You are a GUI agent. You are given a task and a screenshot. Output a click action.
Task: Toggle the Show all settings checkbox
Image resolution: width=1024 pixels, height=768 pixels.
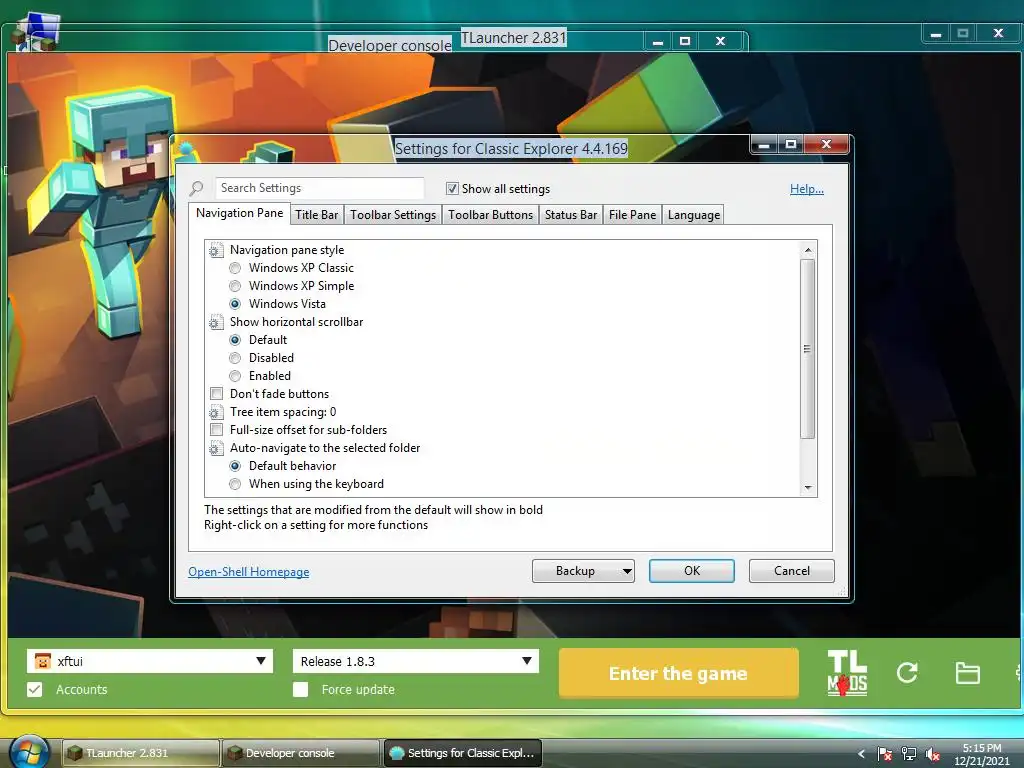tap(452, 189)
